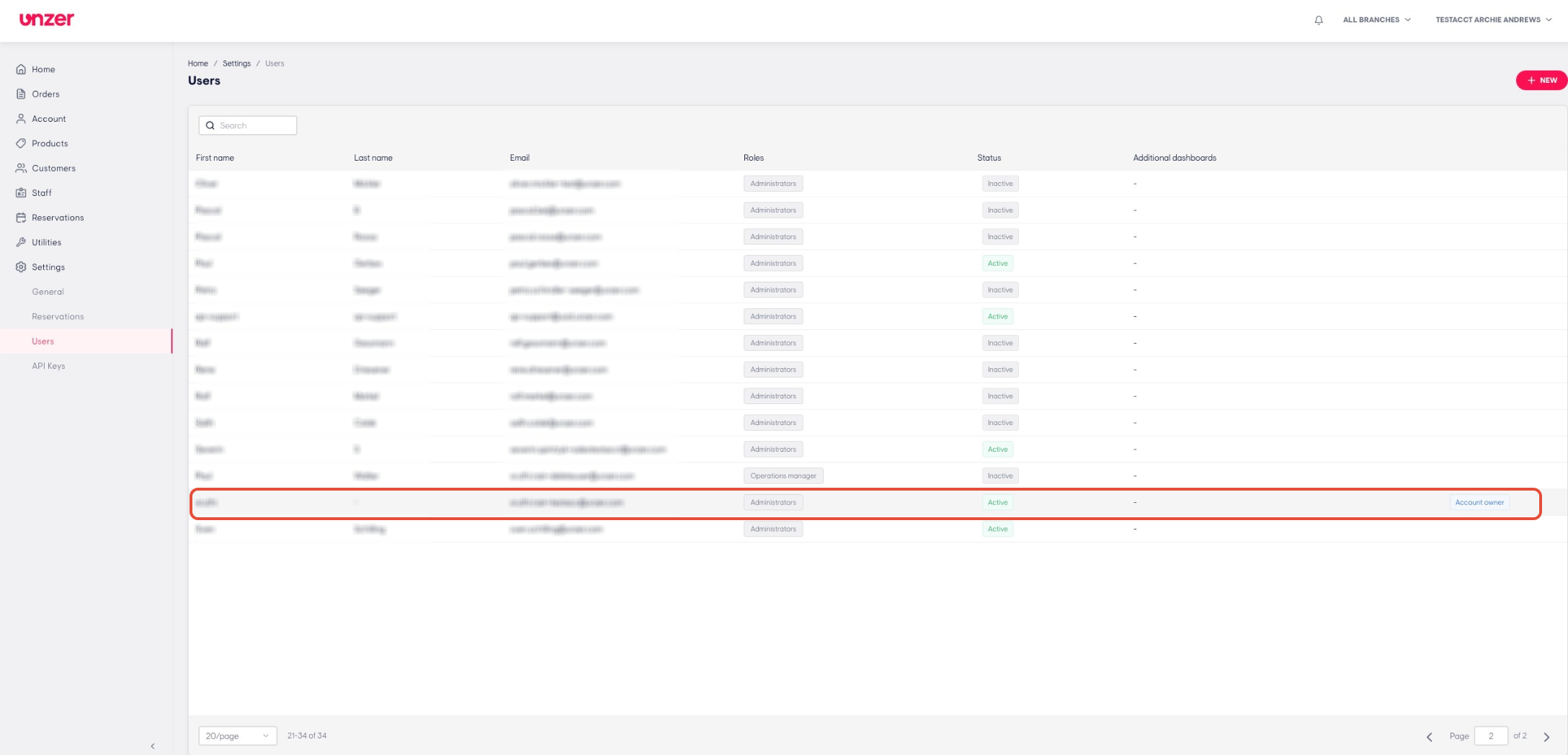Click the NEW user button
The width and height of the screenshot is (1568, 755).
[1541, 80]
